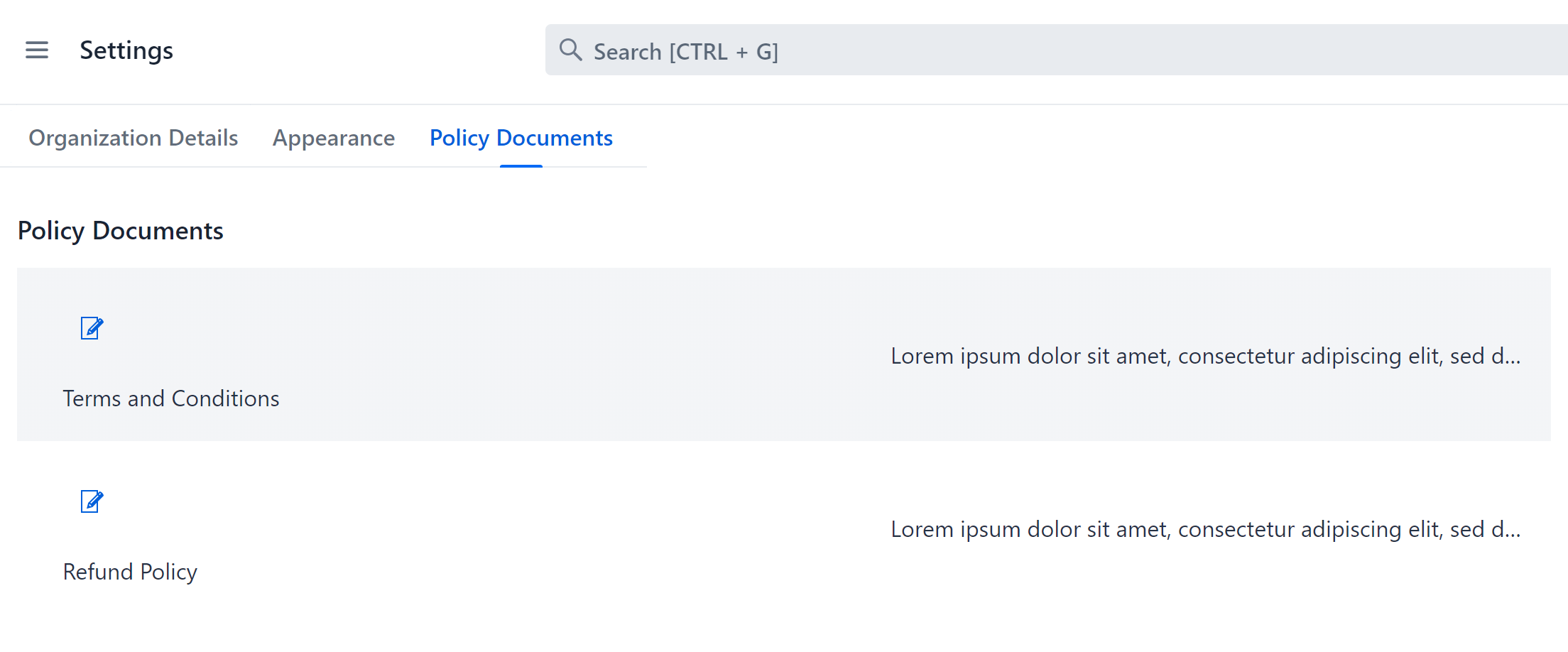
Task: Click the sidebar toggle icon beside Settings
Action: coord(36,50)
